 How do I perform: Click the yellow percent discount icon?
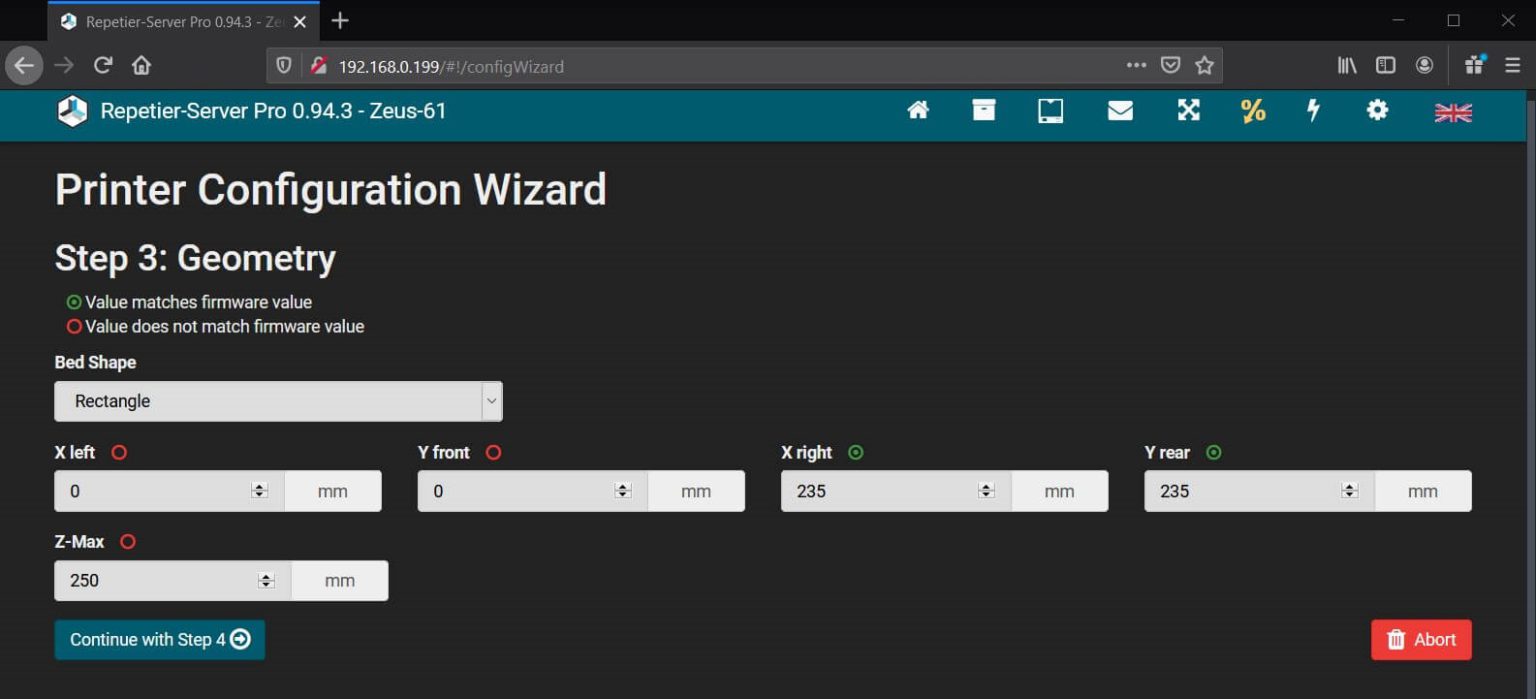(1253, 112)
